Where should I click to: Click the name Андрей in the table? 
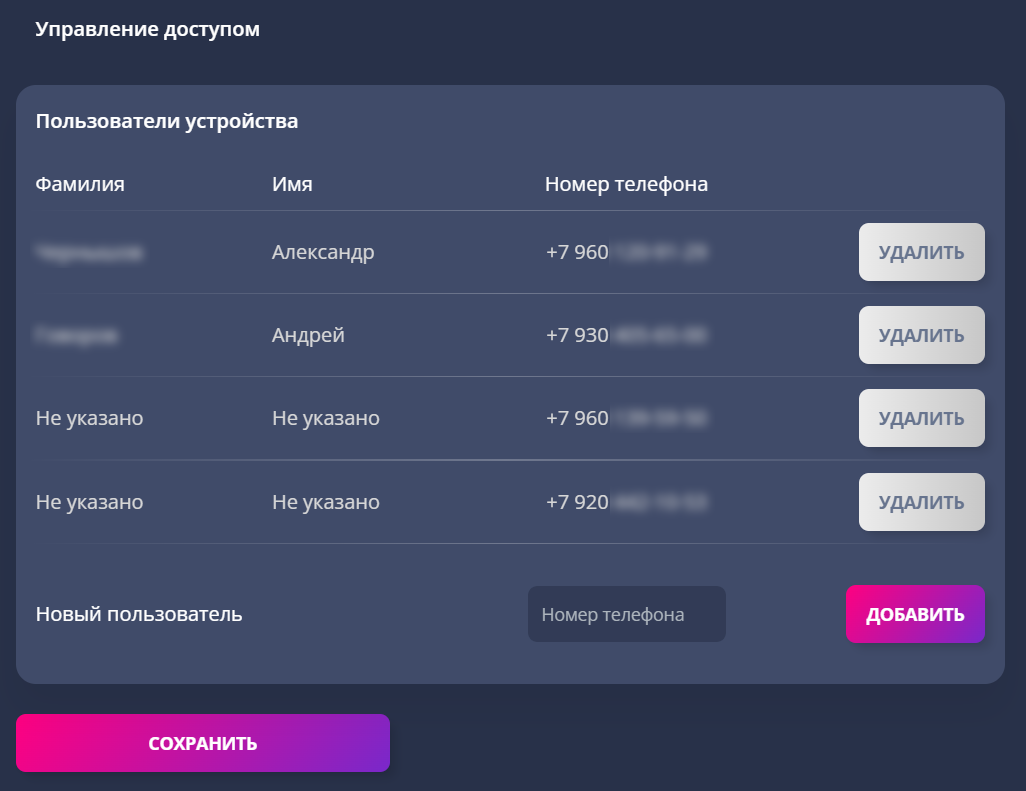pos(308,335)
